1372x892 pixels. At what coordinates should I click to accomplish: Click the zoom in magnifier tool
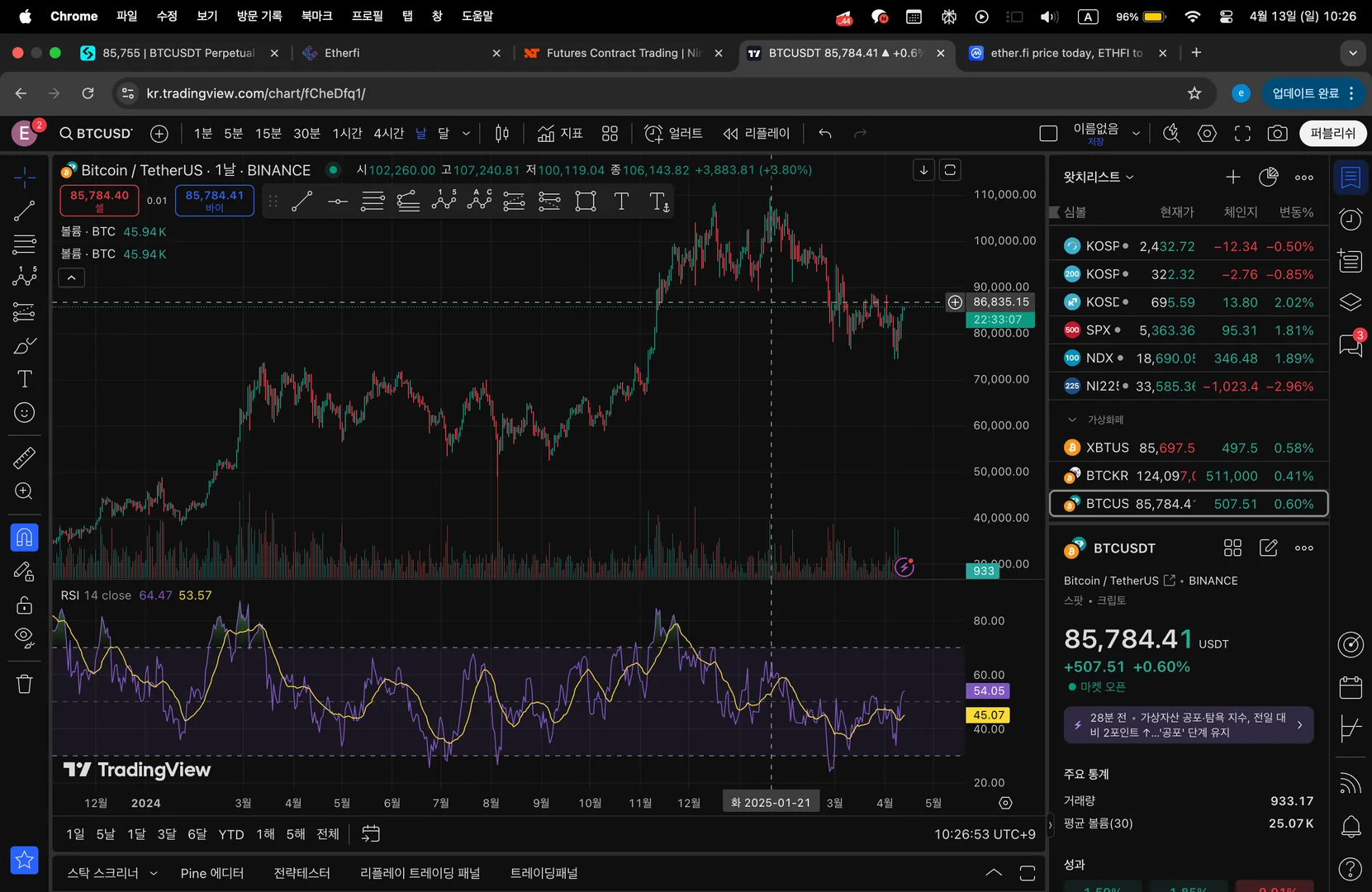pos(24,491)
